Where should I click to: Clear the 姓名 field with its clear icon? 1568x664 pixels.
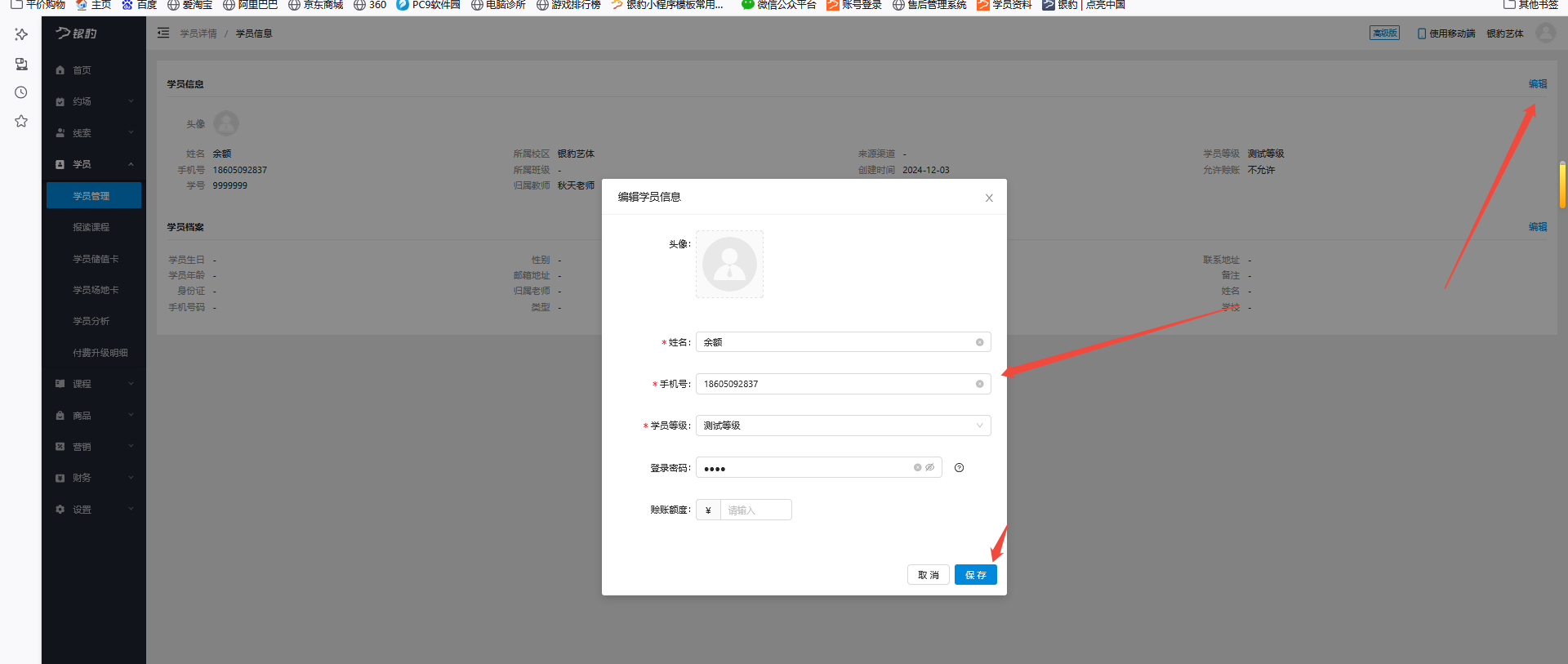979,342
